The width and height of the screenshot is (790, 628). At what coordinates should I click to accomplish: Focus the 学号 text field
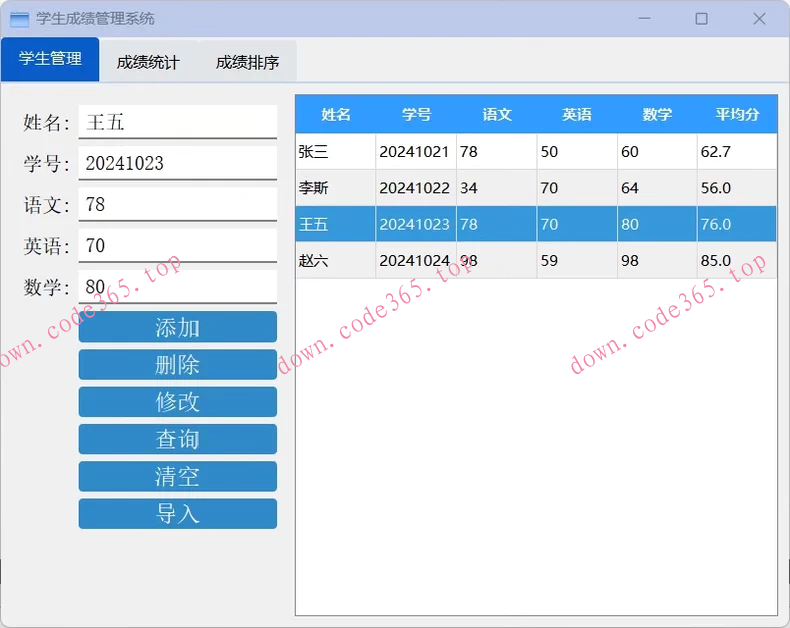coord(177,163)
